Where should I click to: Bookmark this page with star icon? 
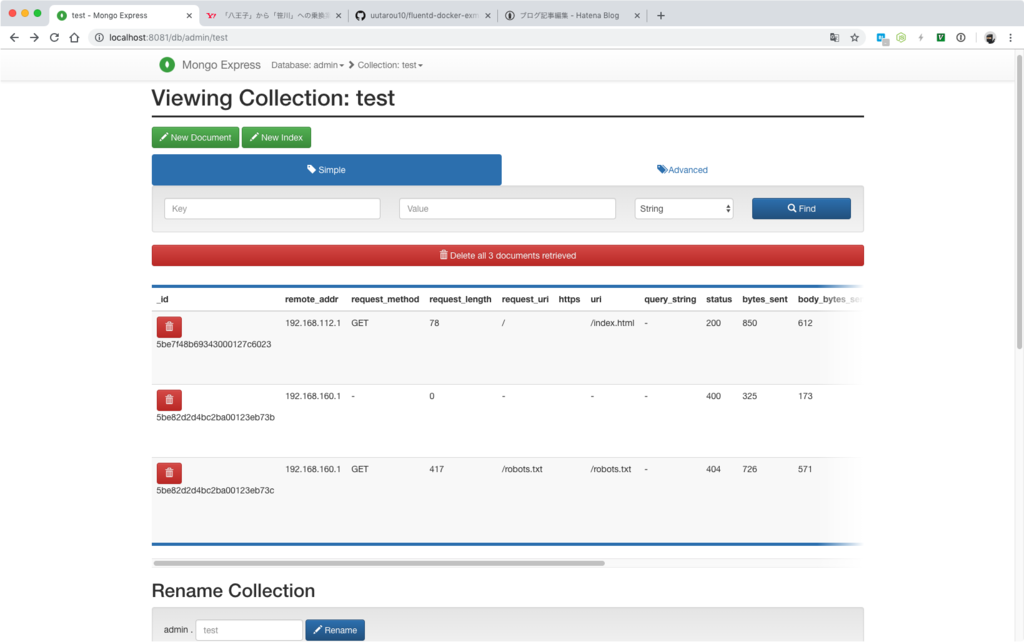(854, 37)
